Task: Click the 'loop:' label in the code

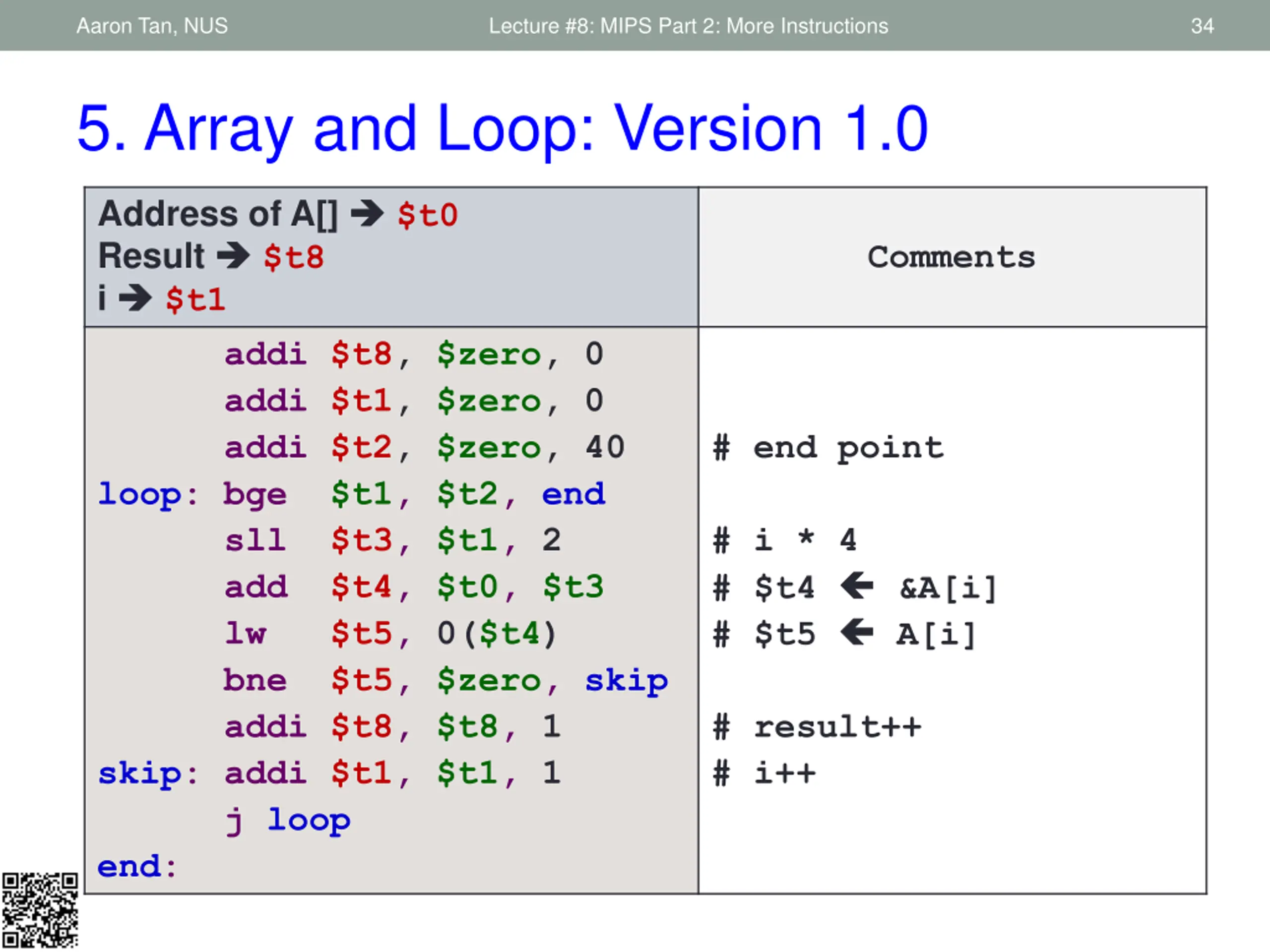Action: (147, 494)
